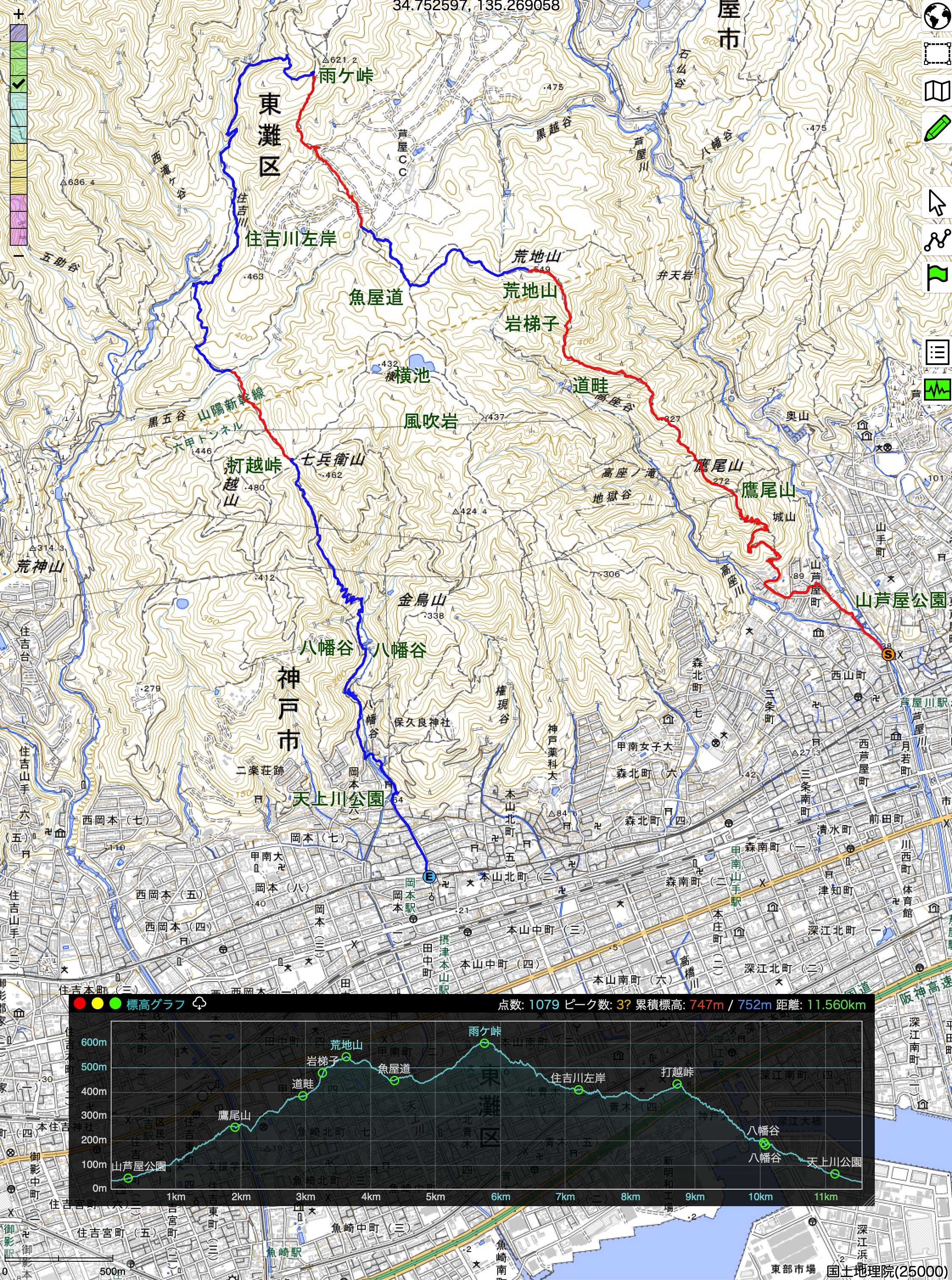Zoom in with the plus button
Image resolution: width=952 pixels, height=1280 pixels.
(19, 14)
